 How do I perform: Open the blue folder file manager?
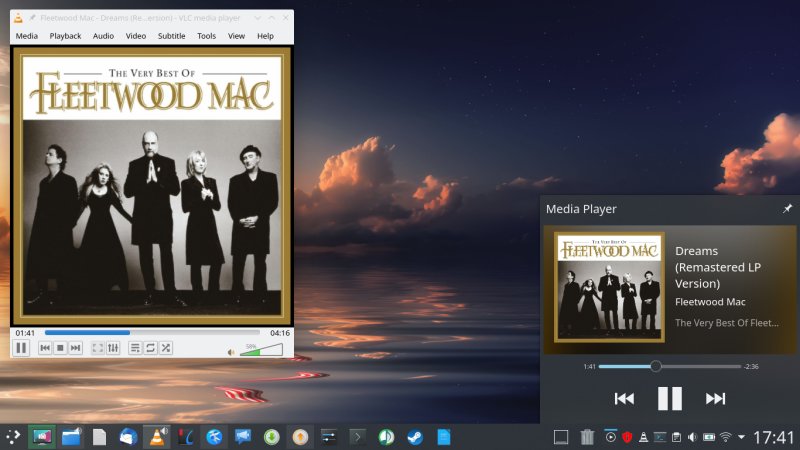[x=71, y=437]
